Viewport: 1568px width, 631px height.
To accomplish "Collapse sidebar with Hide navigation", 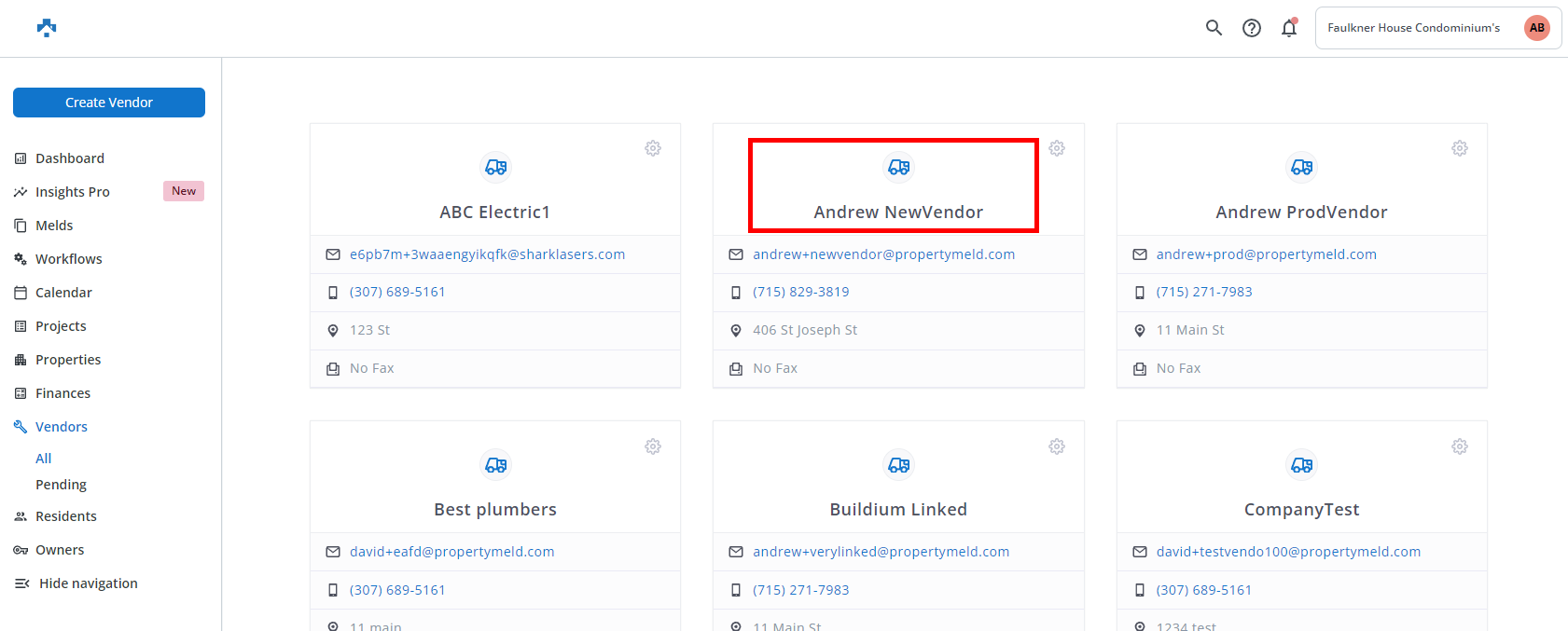I will 88,583.
